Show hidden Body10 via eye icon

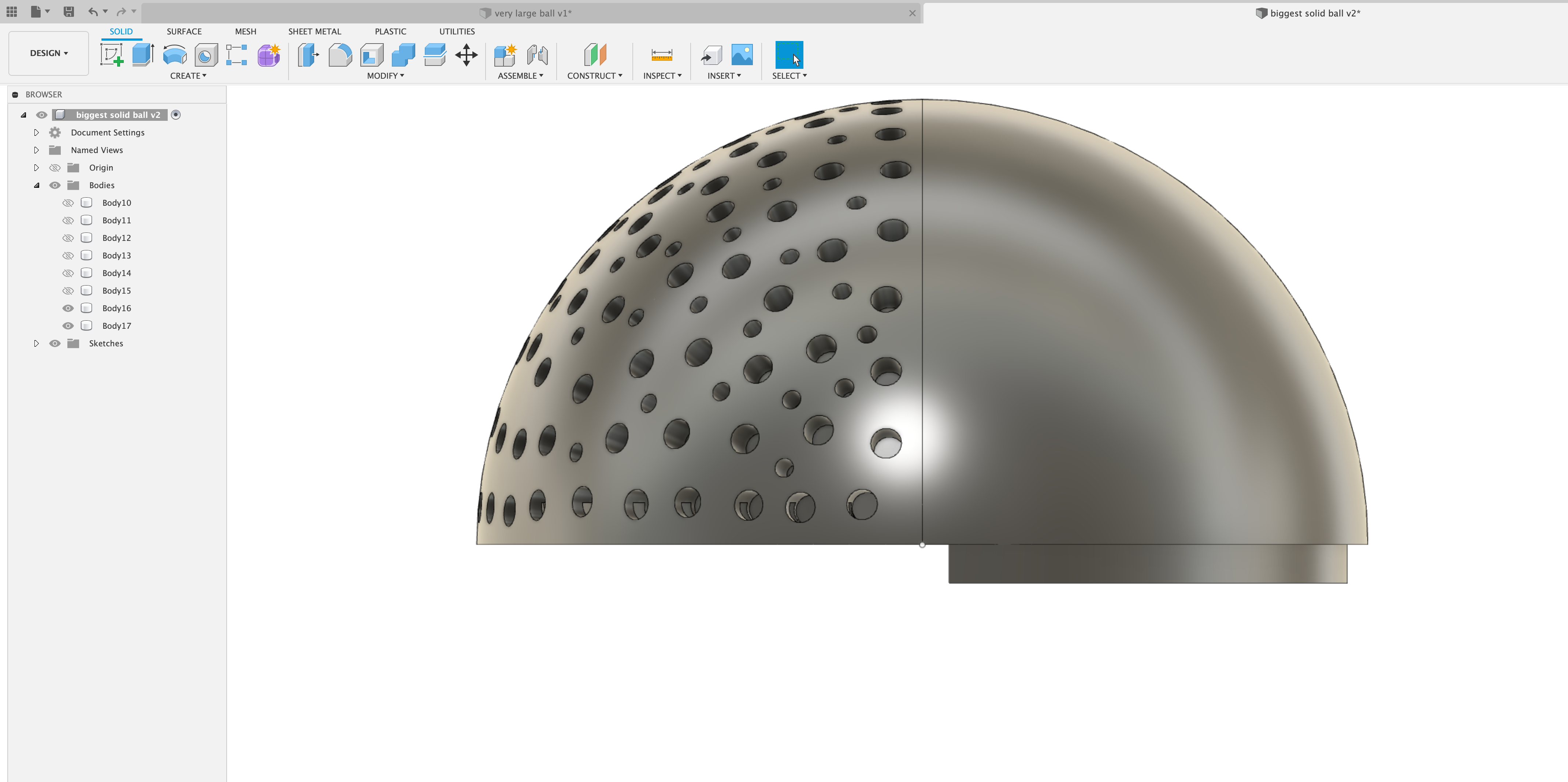[x=68, y=203]
